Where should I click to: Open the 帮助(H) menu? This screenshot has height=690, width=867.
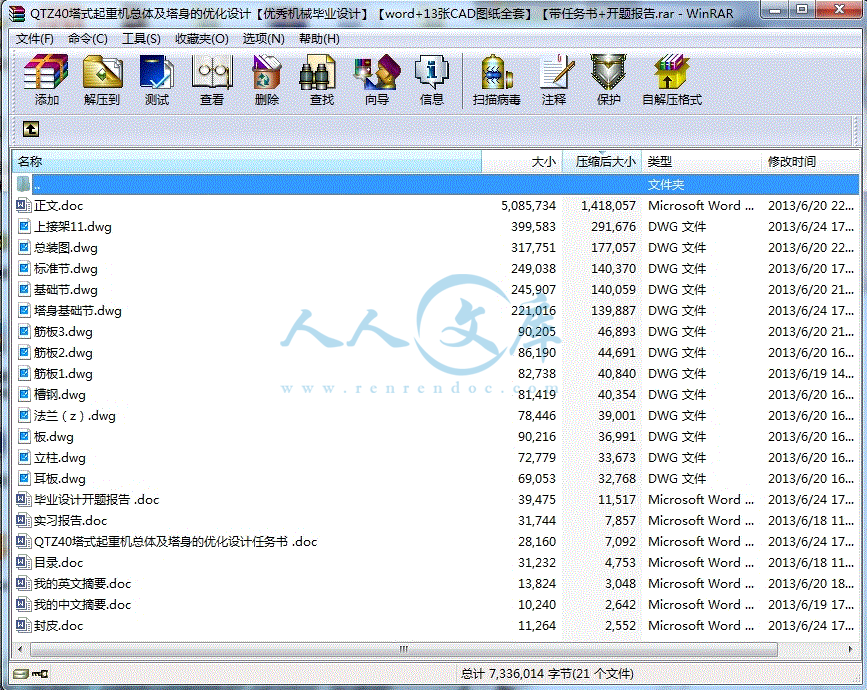pyautogui.click(x=319, y=39)
